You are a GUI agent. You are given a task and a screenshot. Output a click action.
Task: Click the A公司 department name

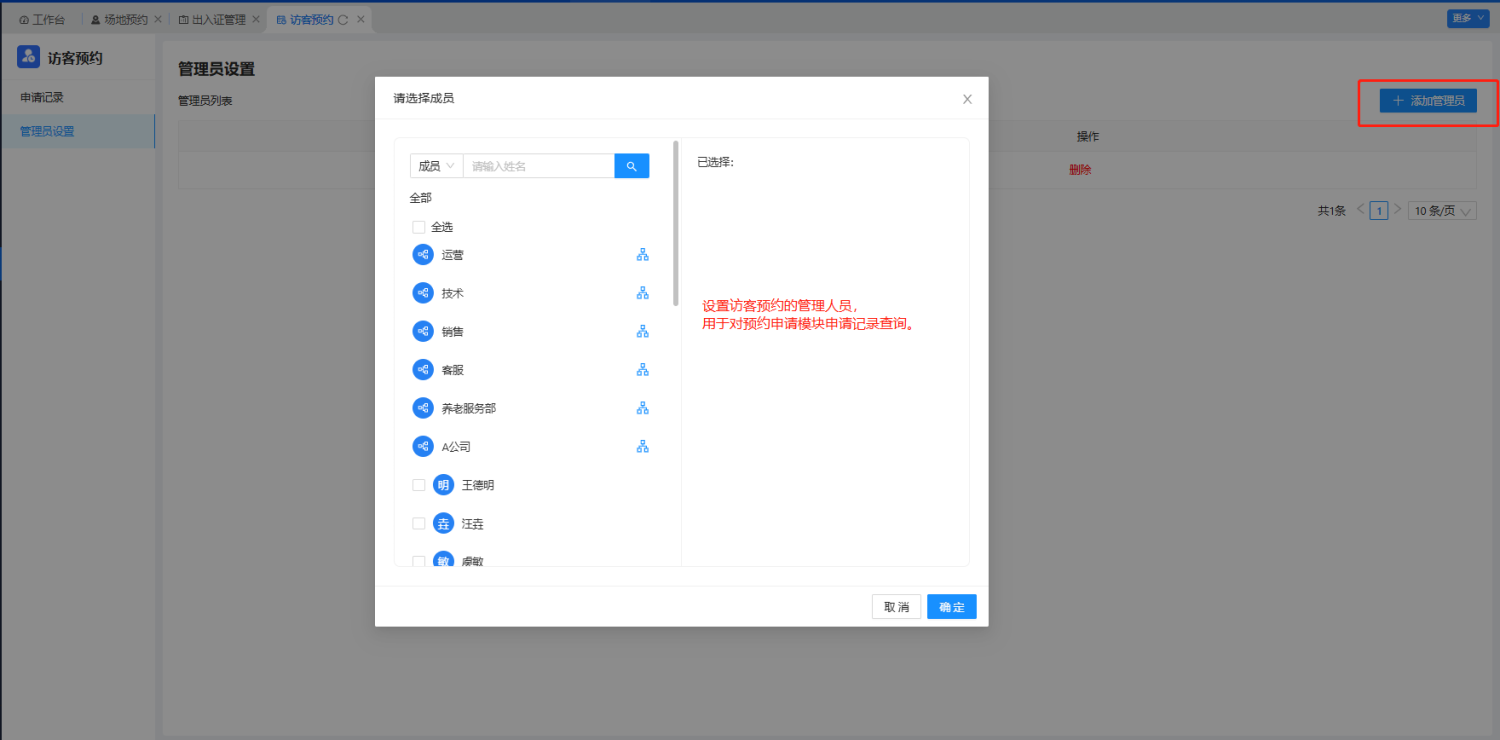pos(456,446)
